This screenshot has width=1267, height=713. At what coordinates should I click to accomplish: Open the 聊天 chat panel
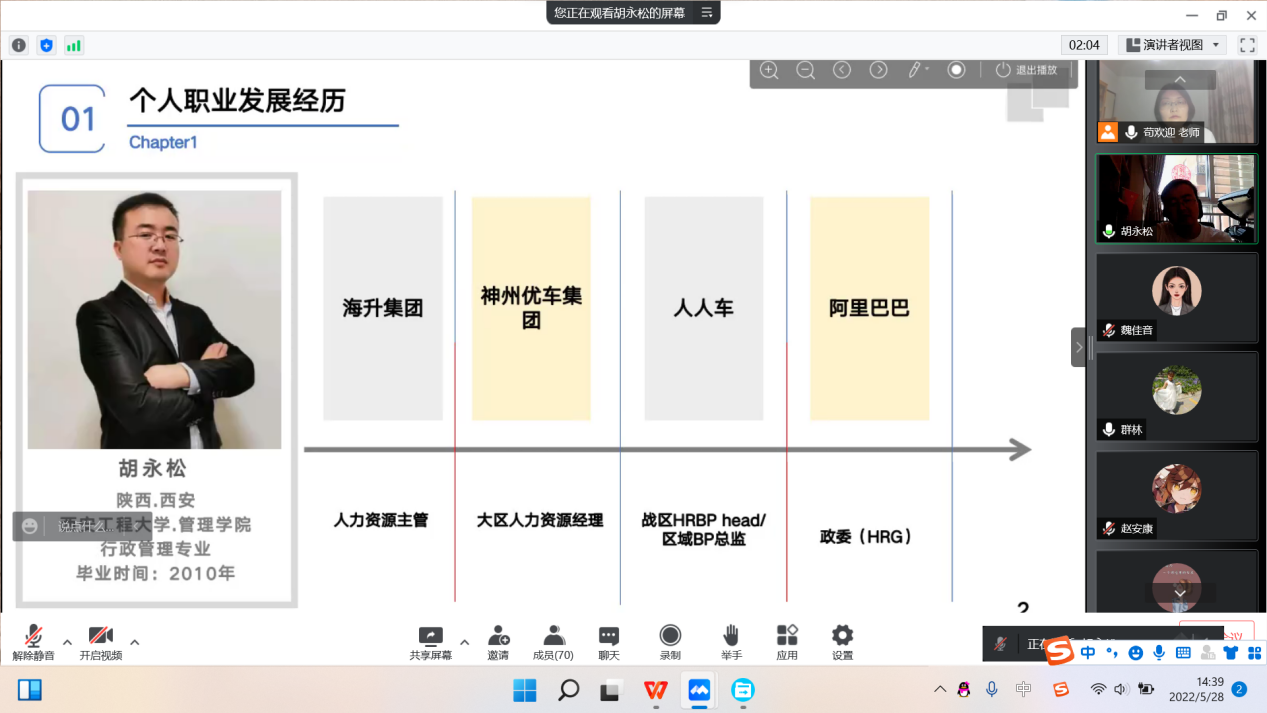pyautogui.click(x=608, y=637)
